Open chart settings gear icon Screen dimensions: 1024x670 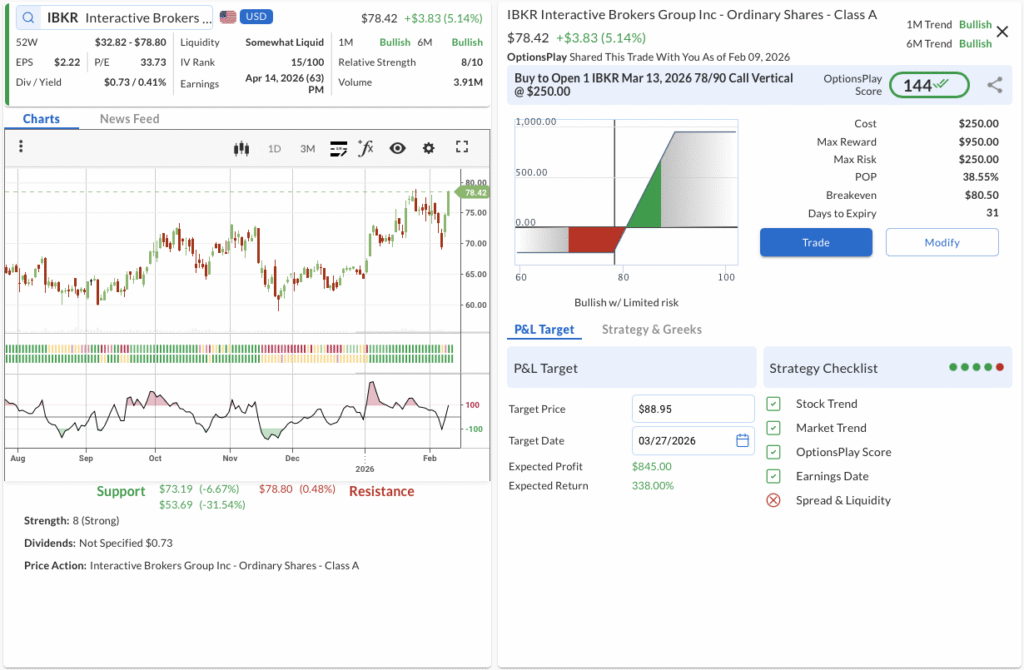(x=429, y=148)
